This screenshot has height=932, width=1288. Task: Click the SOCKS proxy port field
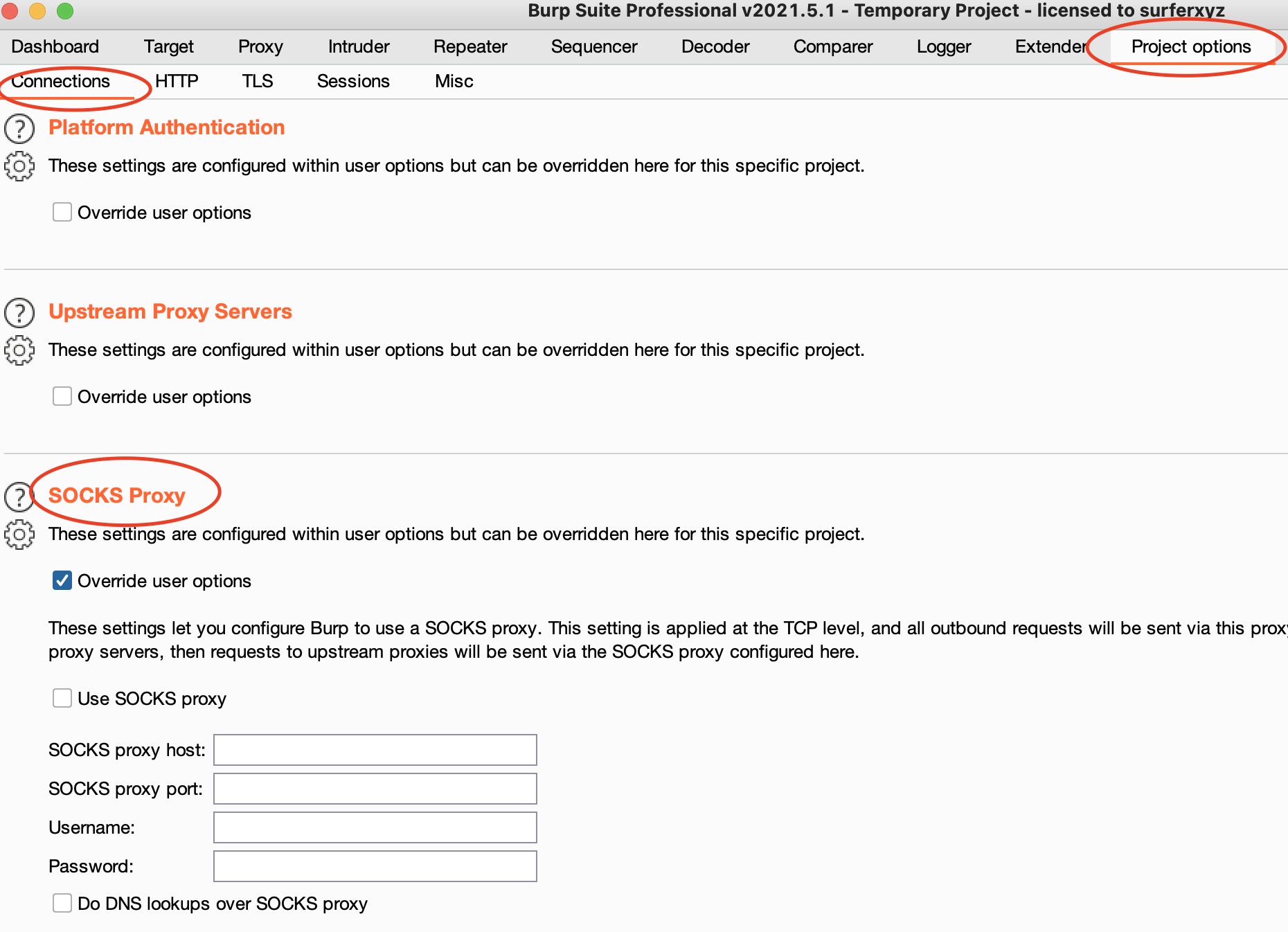click(x=375, y=789)
